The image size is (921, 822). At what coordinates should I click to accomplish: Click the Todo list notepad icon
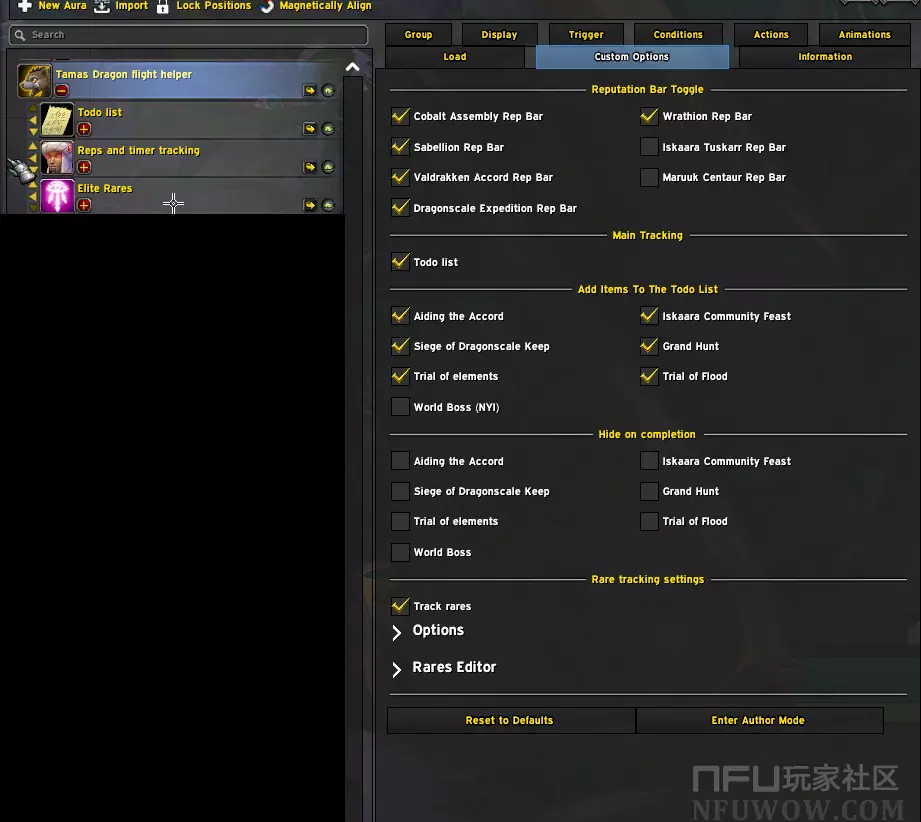pyautogui.click(x=57, y=120)
